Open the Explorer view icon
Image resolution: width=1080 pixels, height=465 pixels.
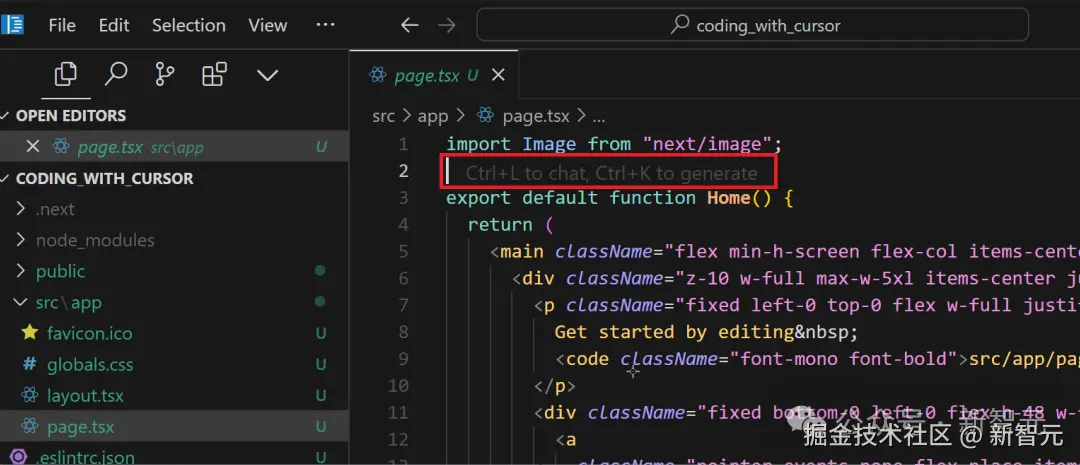coord(66,75)
